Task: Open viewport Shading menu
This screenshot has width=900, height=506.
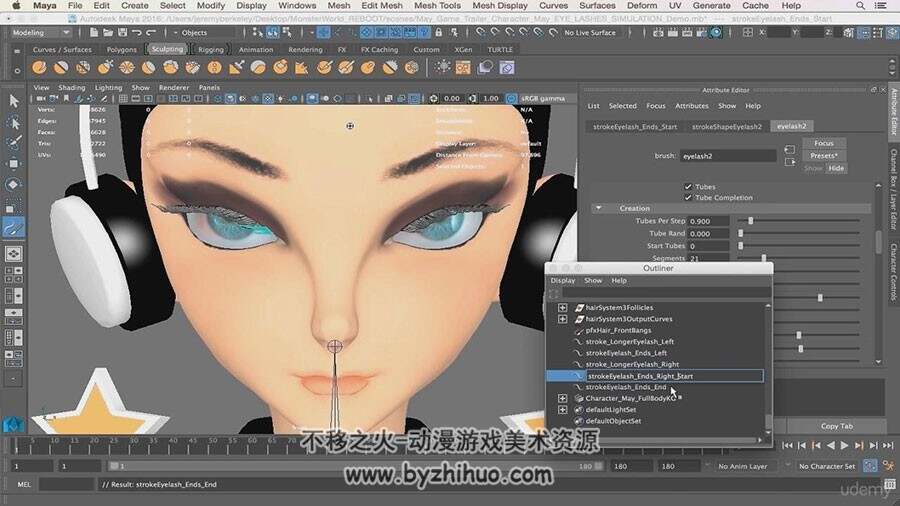Action: click(72, 88)
